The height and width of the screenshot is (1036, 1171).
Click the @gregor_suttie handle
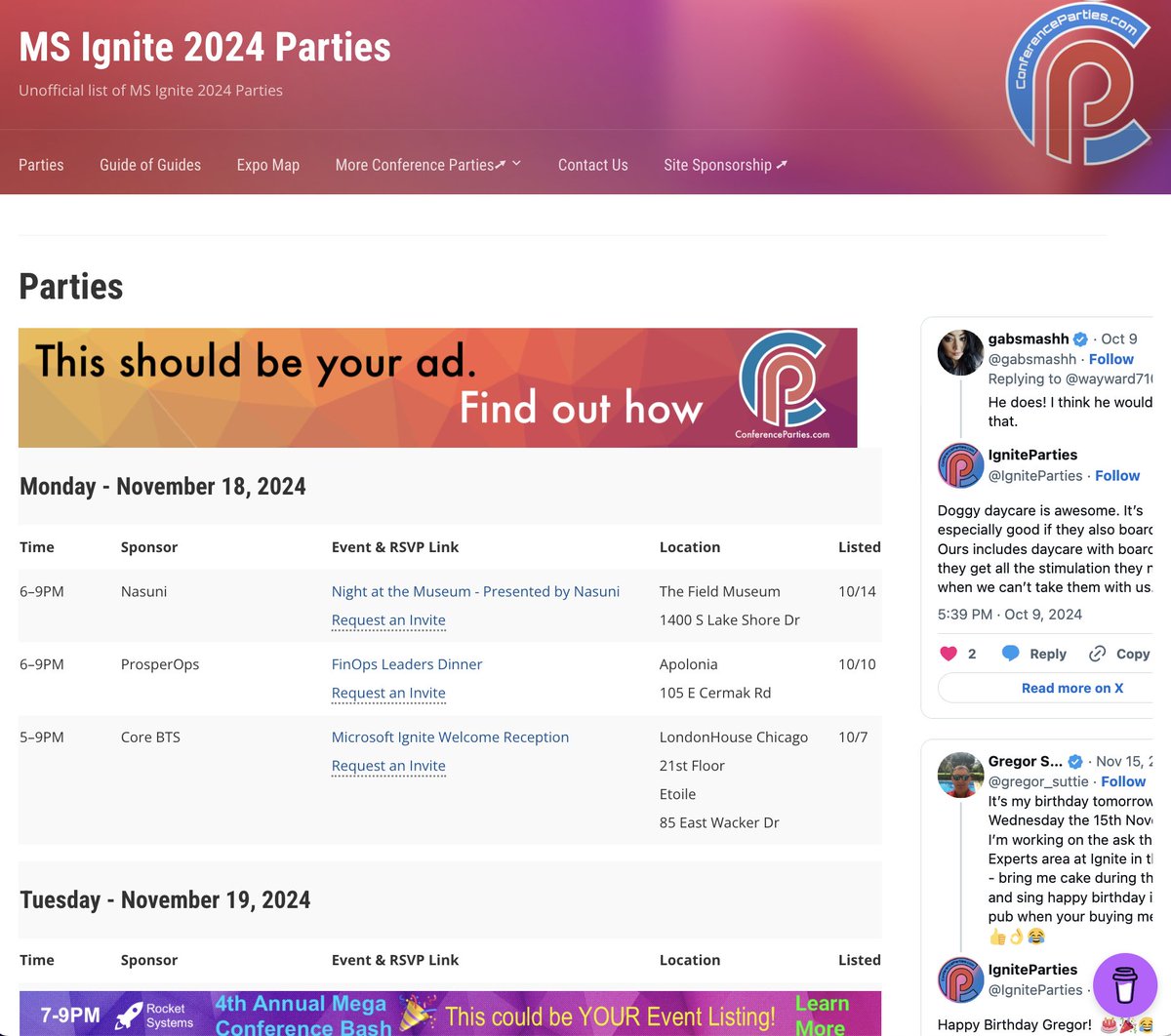[1038, 781]
